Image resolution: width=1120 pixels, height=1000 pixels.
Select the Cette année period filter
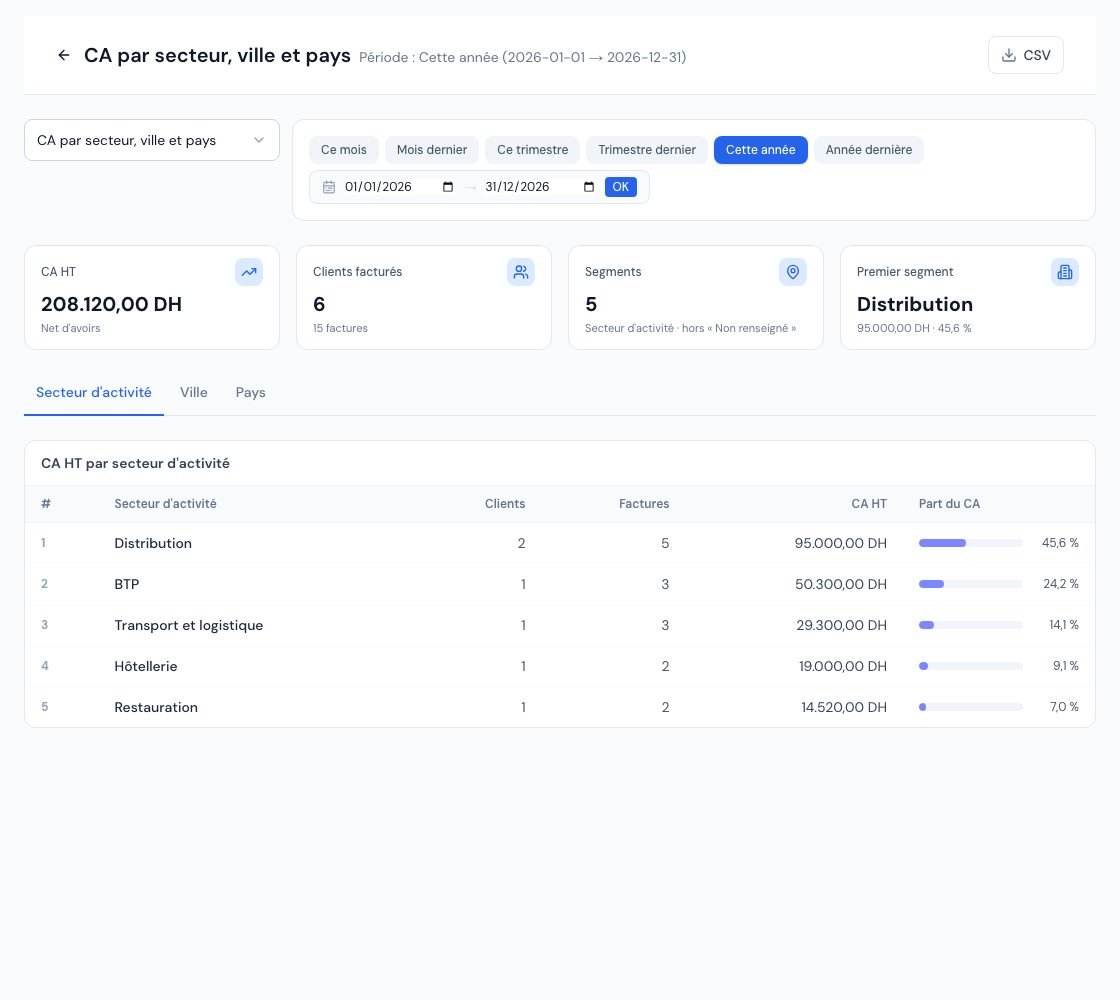(761, 150)
